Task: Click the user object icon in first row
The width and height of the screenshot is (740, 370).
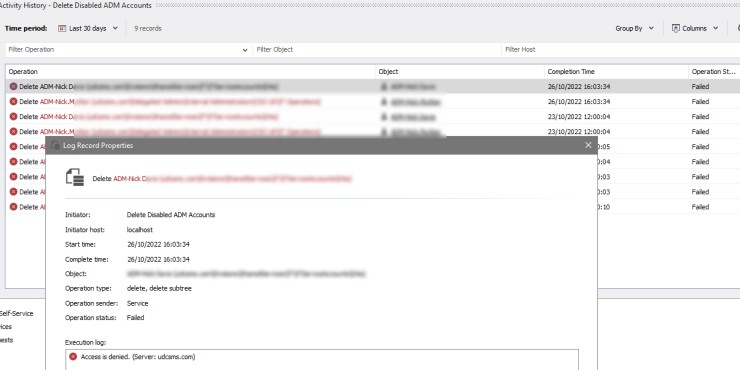Action: pos(384,87)
